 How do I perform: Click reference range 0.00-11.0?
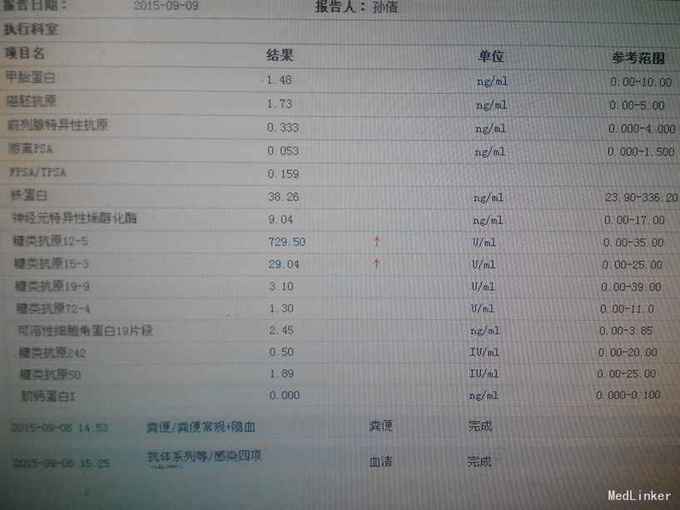tap(627, 309)
